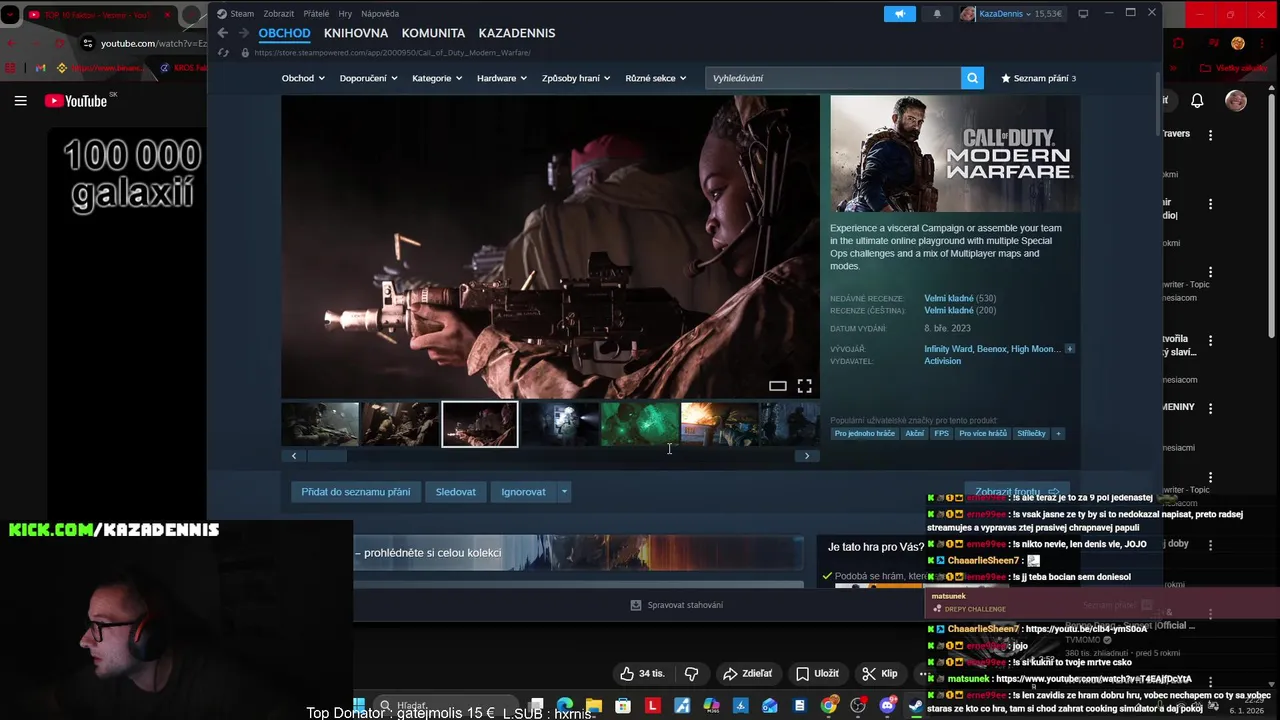Switch to KOMUNITA tab
Screen dimensions: 1280x720
pos(433,33)
